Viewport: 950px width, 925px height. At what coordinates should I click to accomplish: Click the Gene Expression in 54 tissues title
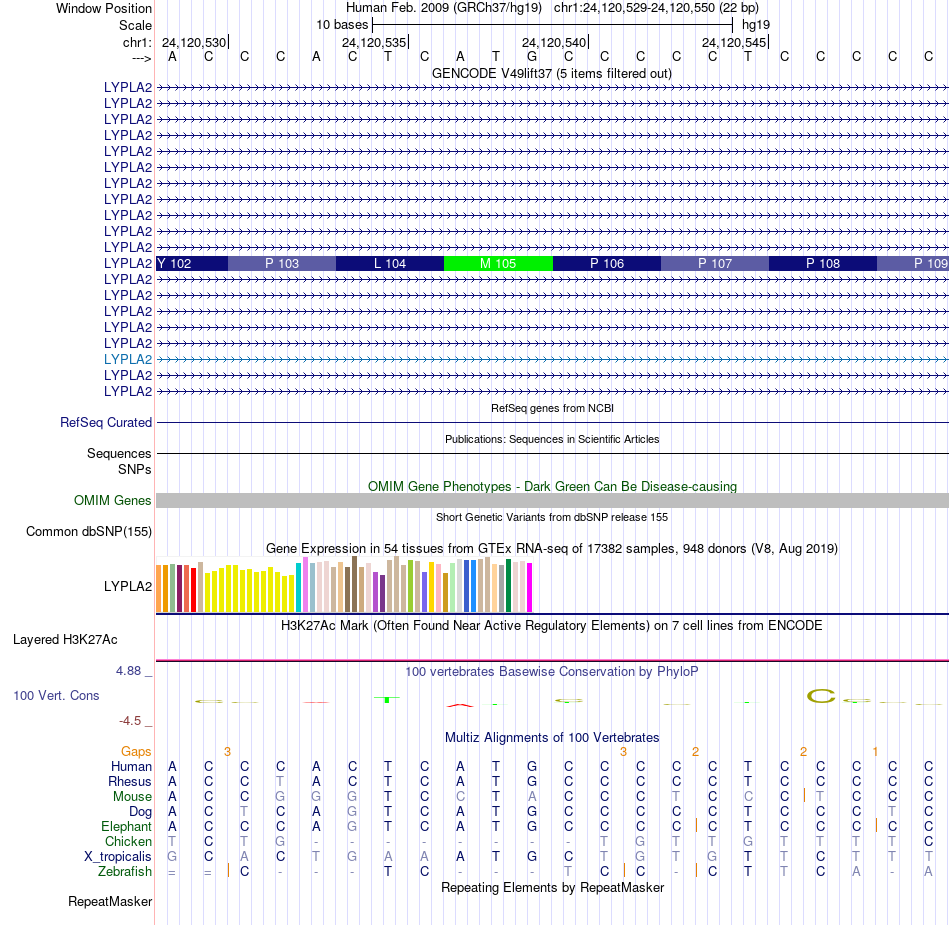coord(552,548)
